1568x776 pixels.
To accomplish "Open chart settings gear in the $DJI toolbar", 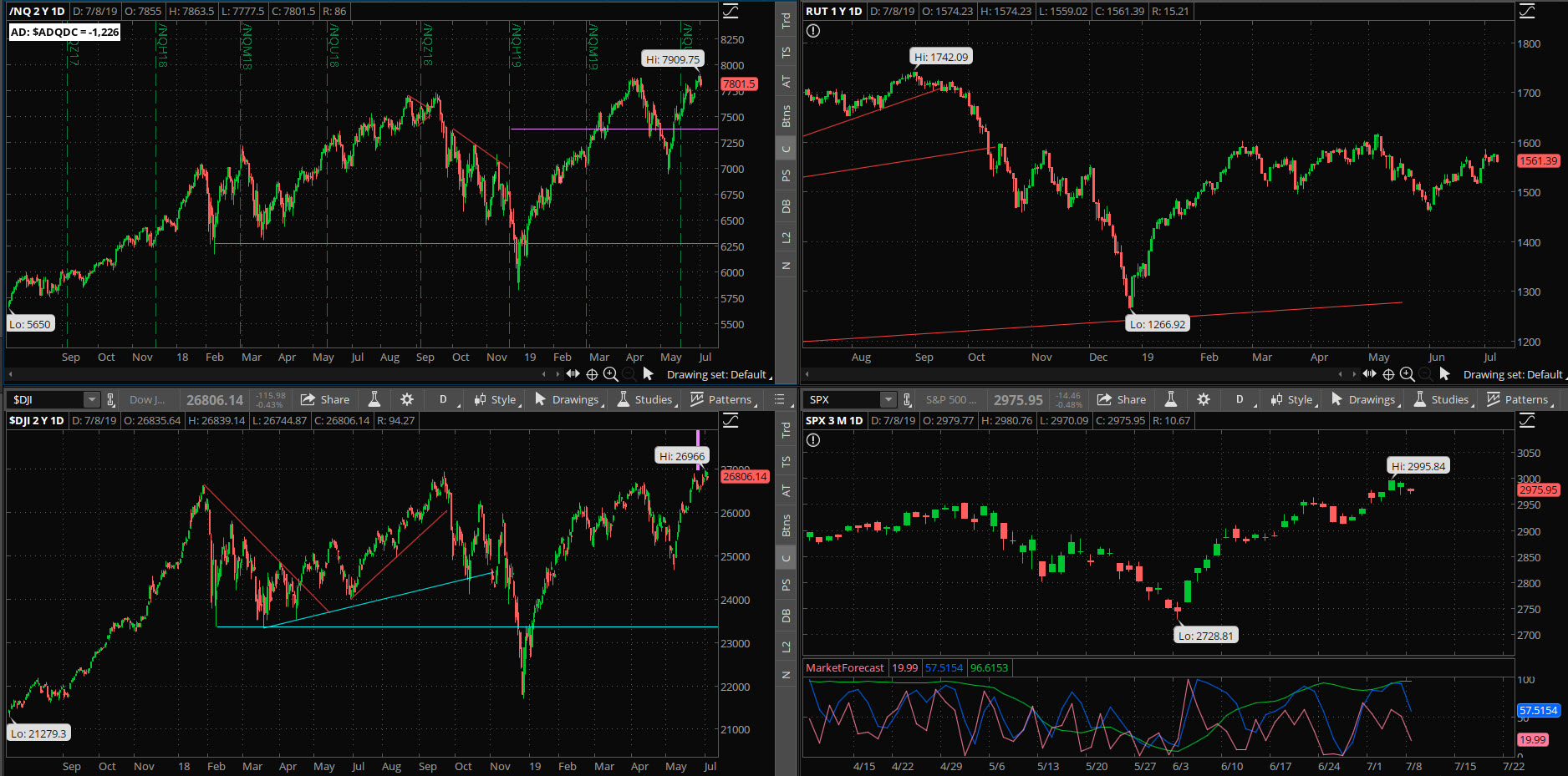I will pyautogui.click(x=407, y=399).
